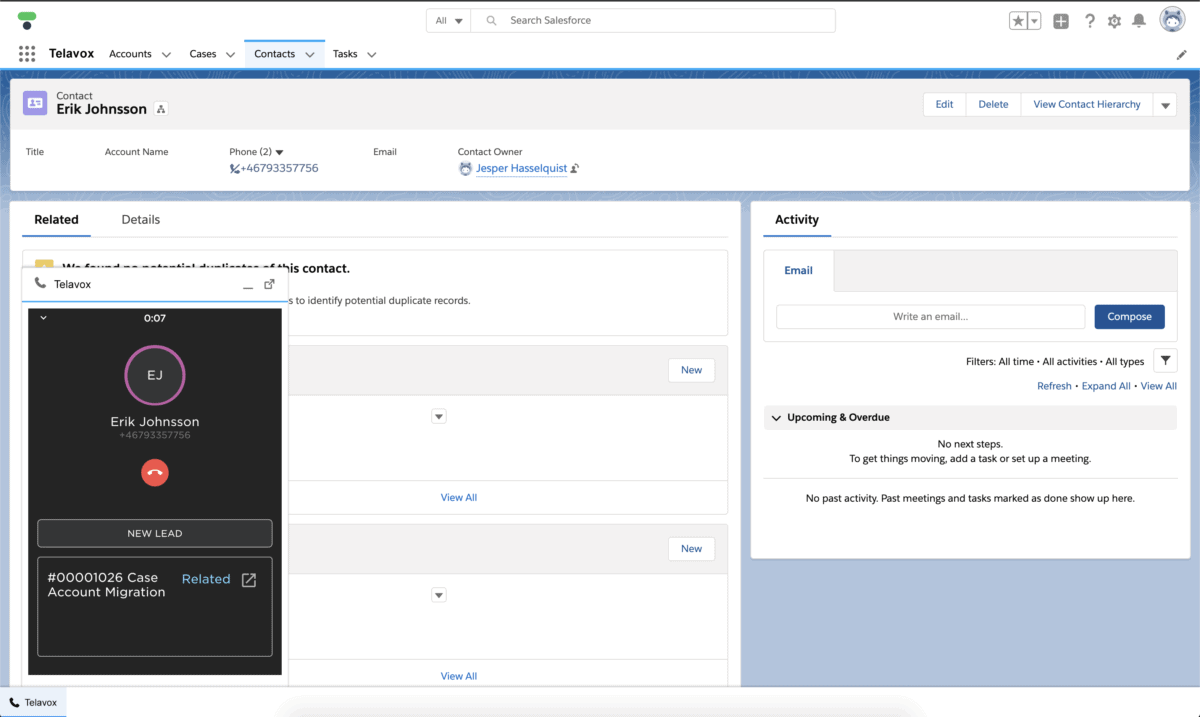
Task: Click the Write an email field
Action: click(x=931, y=317)
